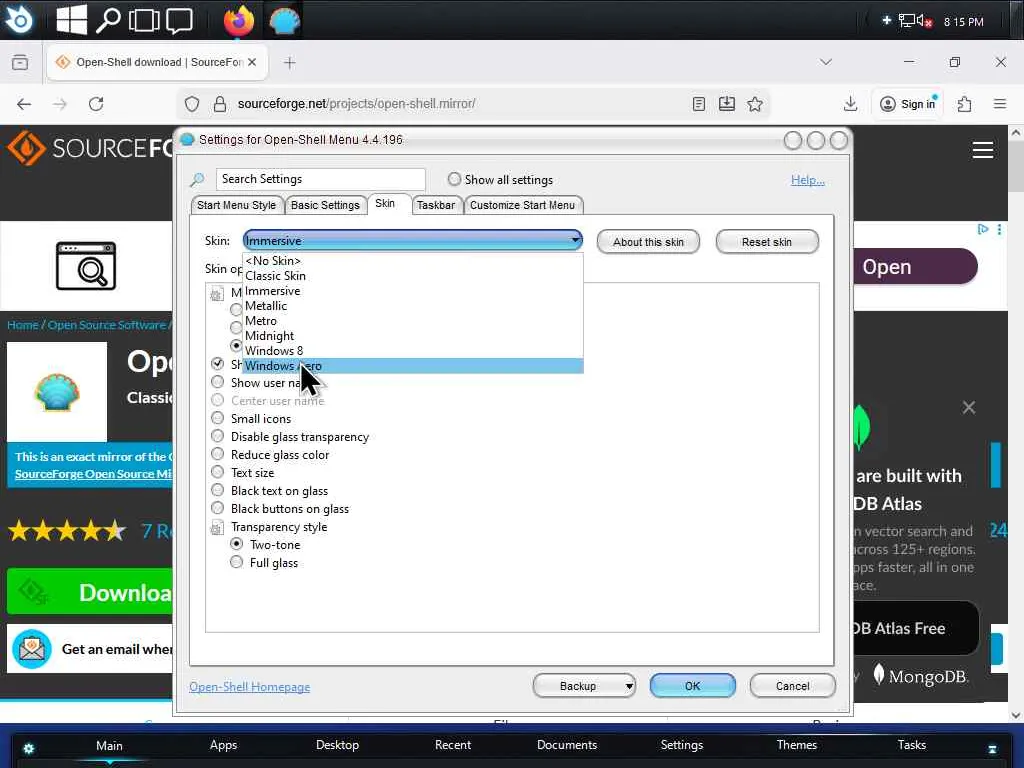
Task: Open the Apps tab in bottom bar
Action: pos(223,745)
